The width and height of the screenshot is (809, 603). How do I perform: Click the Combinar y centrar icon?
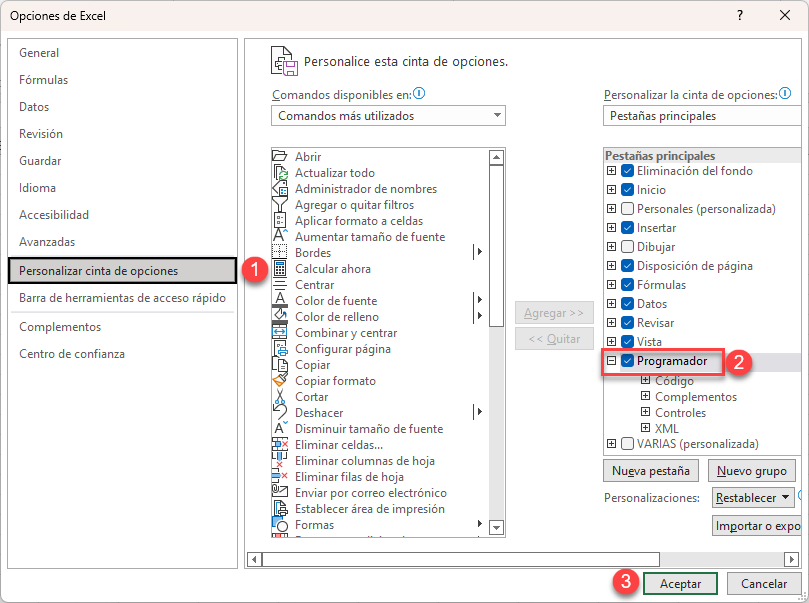click(280, 332)
